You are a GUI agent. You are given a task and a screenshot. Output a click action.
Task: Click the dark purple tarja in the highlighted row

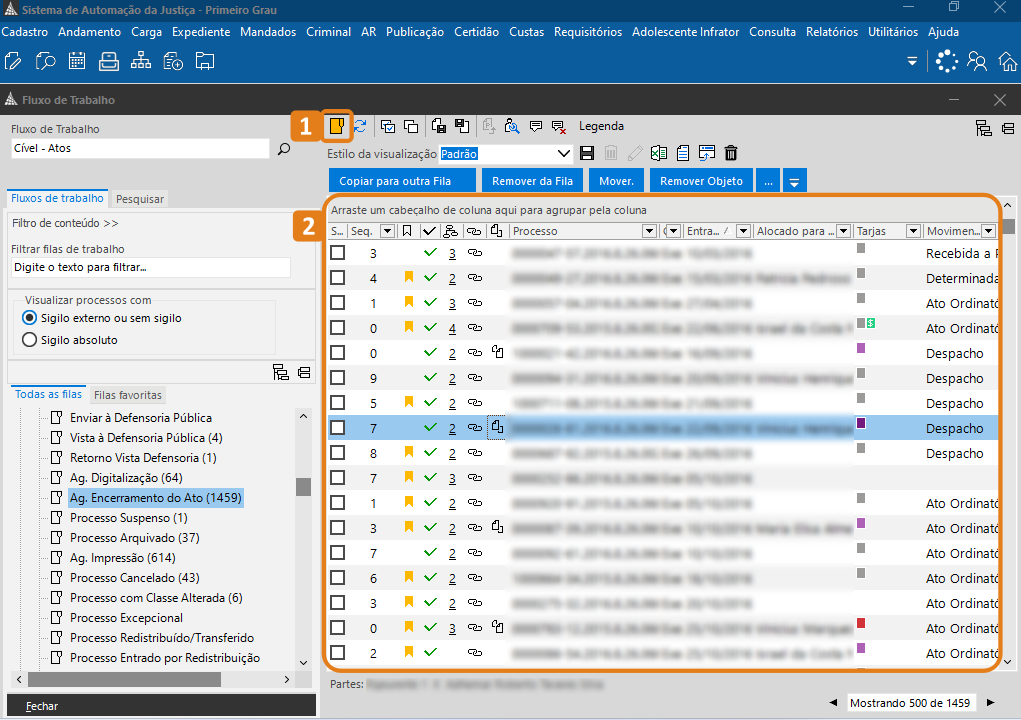coord(861,423)
